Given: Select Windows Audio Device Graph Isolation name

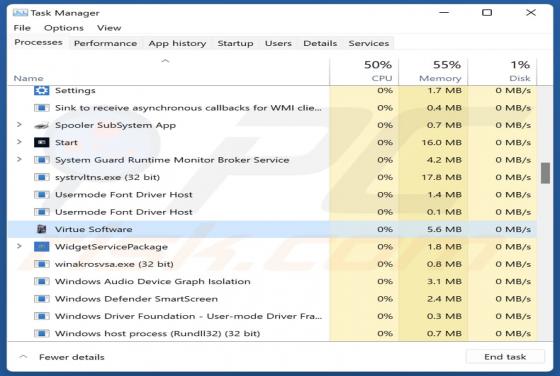Looking at the screenshot, I should pyautogui.click(x=153, y=281).
